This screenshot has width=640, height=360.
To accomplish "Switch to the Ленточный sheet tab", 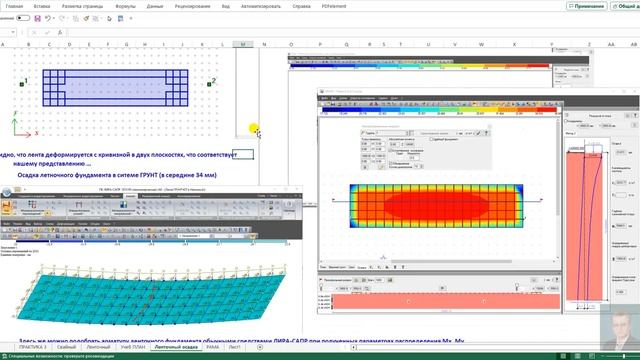I will pyautogui.click(x=98, y=347).
